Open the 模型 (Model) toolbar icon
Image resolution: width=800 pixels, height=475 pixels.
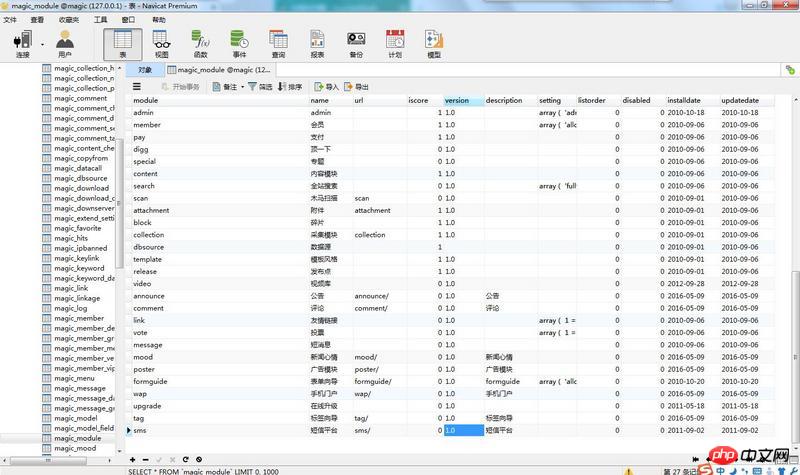(x=434, y=44)
